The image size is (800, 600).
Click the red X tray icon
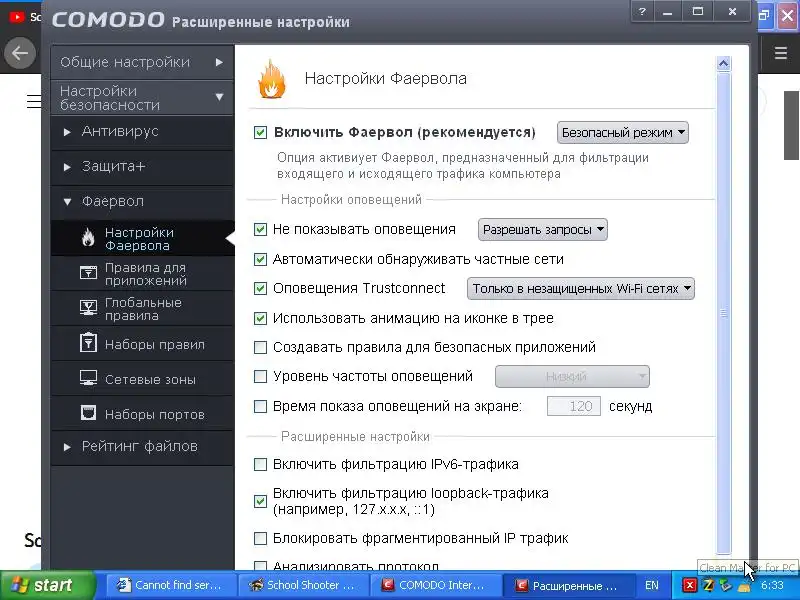(x=690, y=585)
